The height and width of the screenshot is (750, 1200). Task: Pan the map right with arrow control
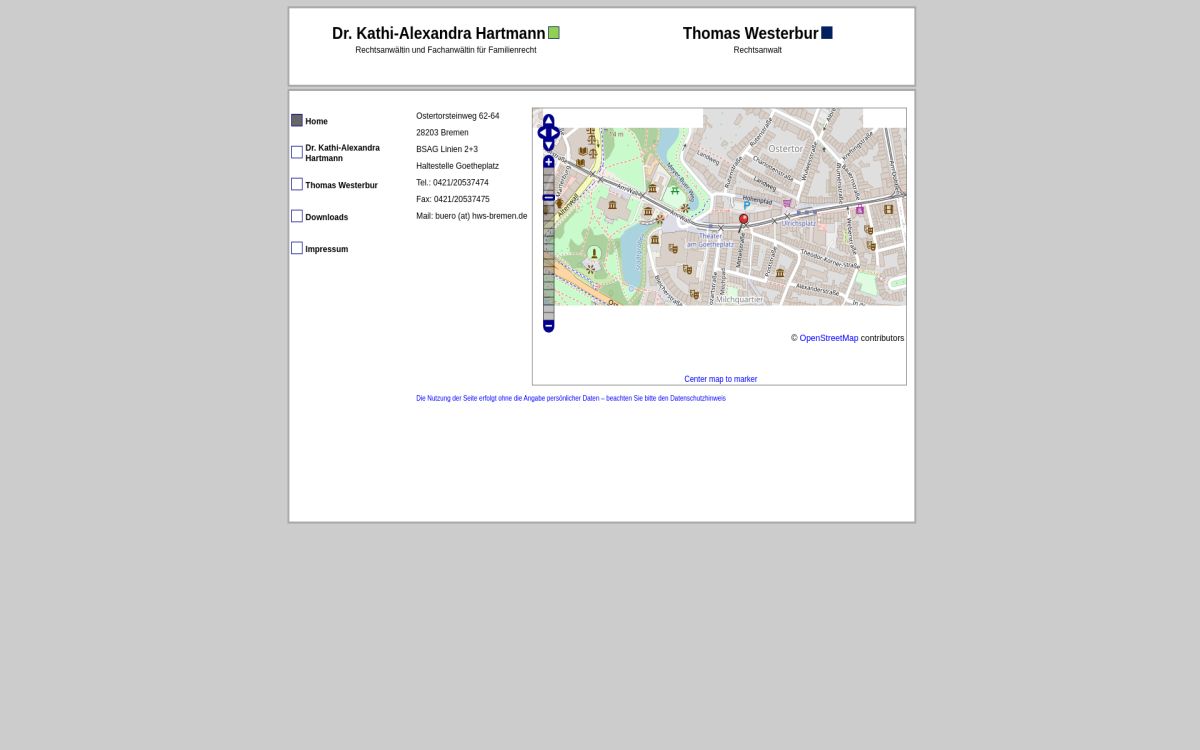[555, 133]
